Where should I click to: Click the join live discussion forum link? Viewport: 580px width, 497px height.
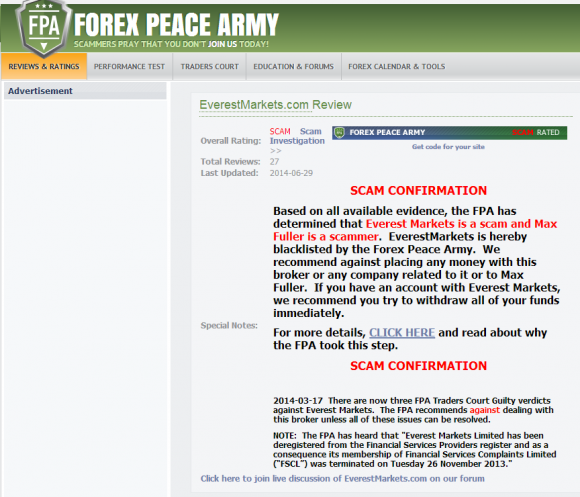tap(343, 479)
